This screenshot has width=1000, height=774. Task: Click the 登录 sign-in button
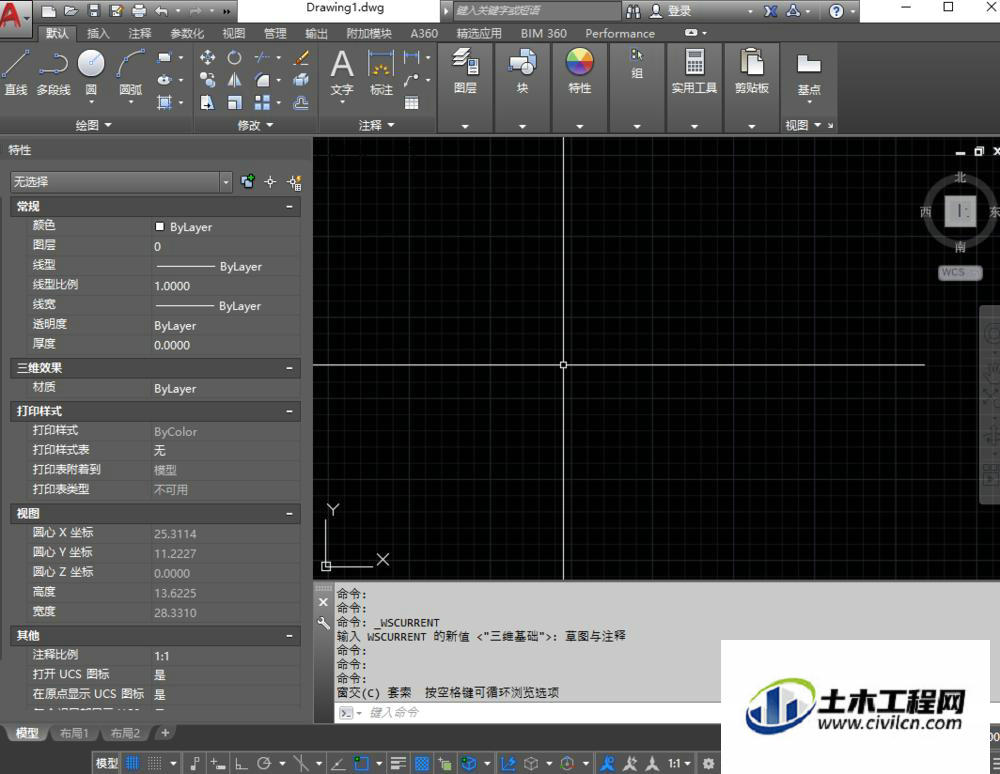[671, 11]
